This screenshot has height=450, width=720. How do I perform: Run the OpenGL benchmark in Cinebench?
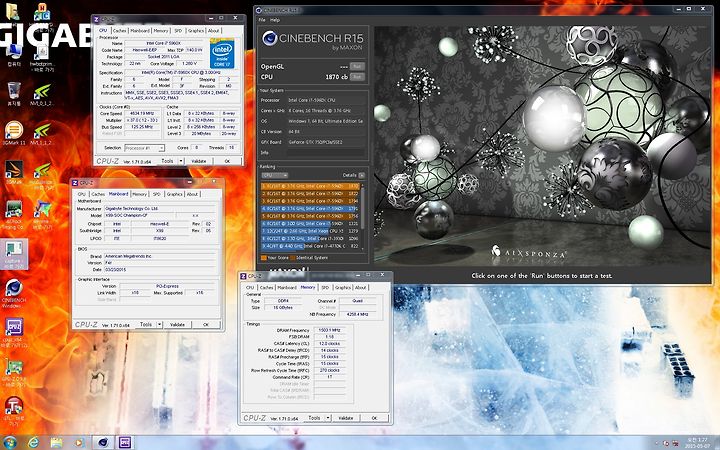(x=357, y=67)
